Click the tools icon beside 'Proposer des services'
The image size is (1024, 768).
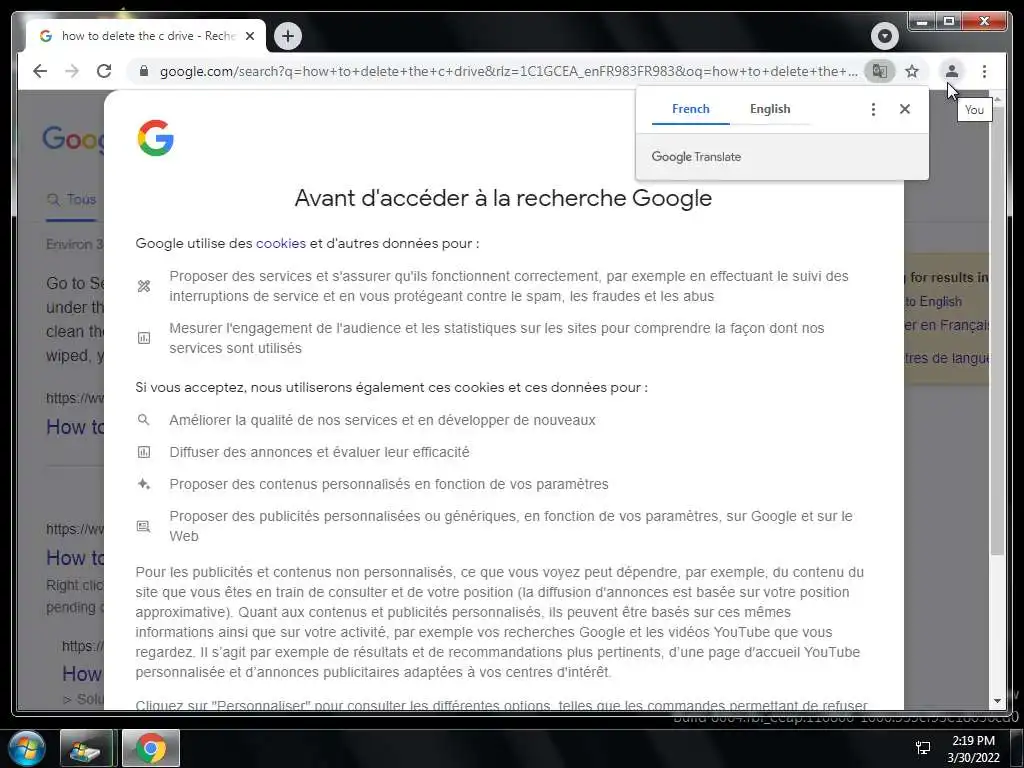(144, 286)
